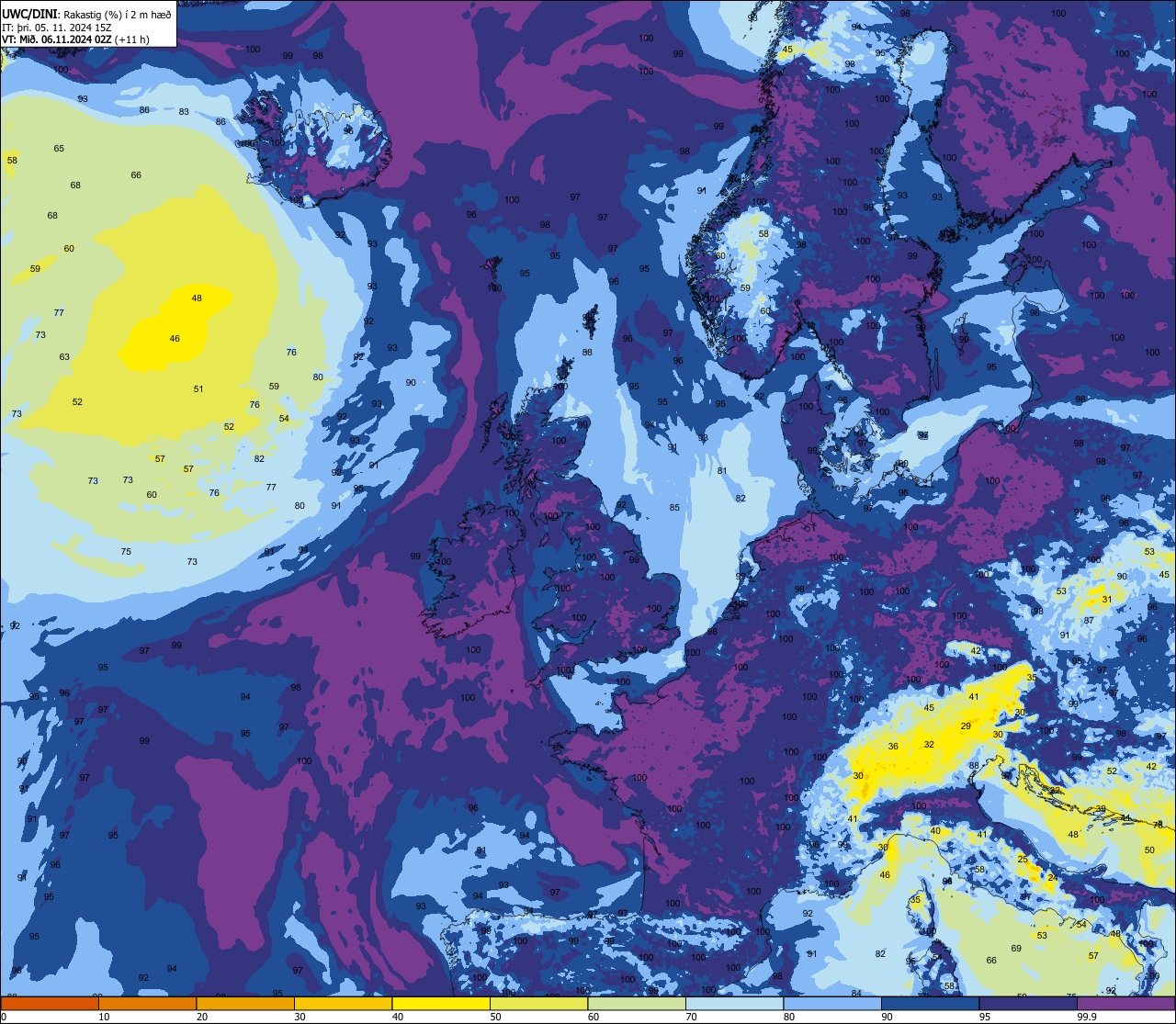Select the legend swatch between 20 and 30
This screenshot has width=1176, height=1024.
pos(245,1004)
